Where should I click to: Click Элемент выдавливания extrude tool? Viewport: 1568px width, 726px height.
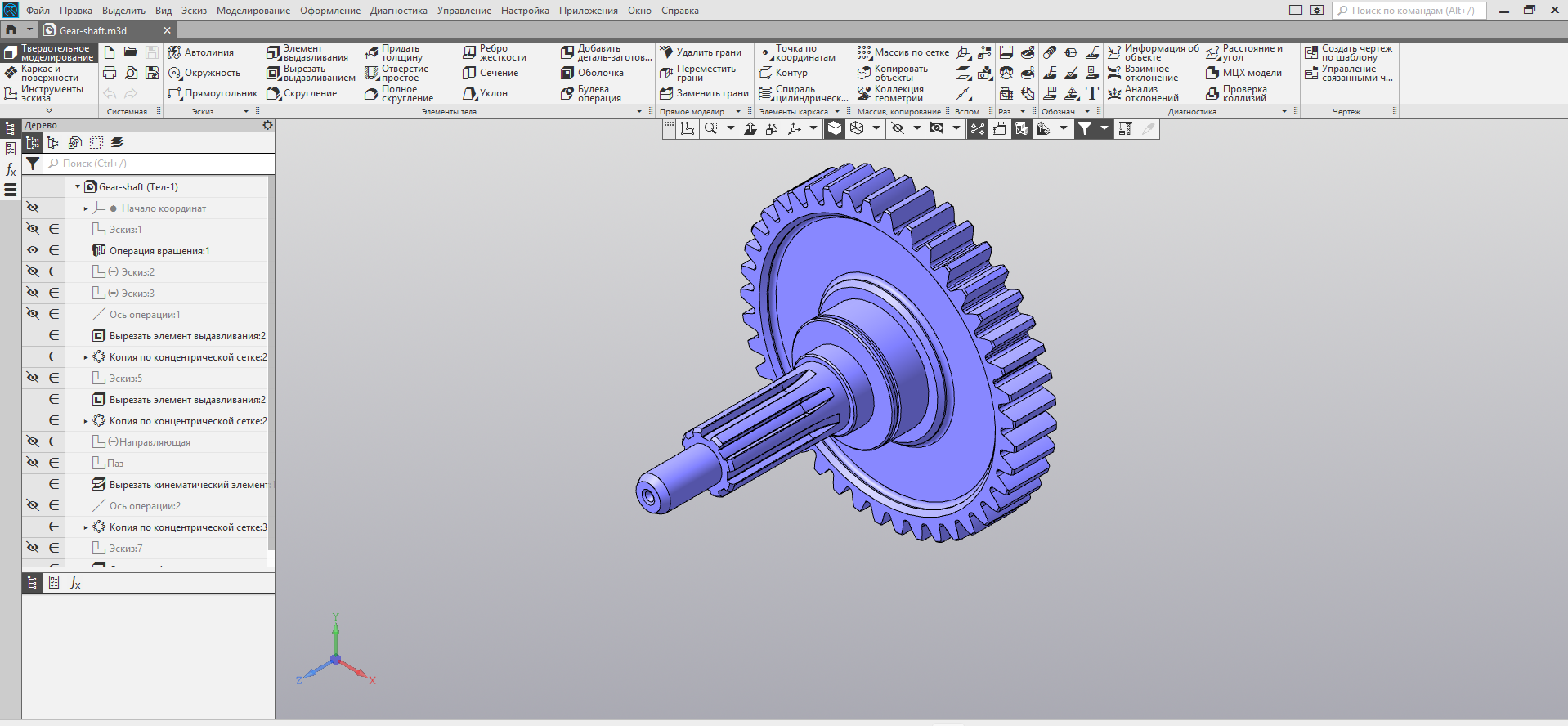tap(308, 52)
